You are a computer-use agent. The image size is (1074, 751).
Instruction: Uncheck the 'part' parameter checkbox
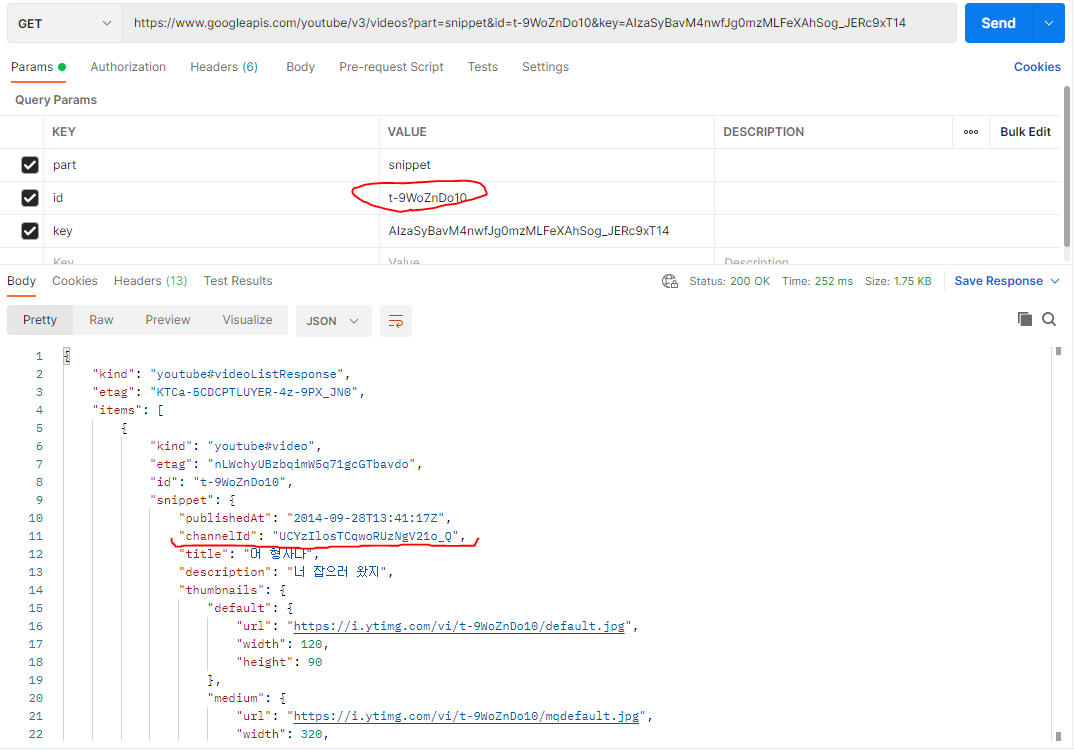point(29,165)
